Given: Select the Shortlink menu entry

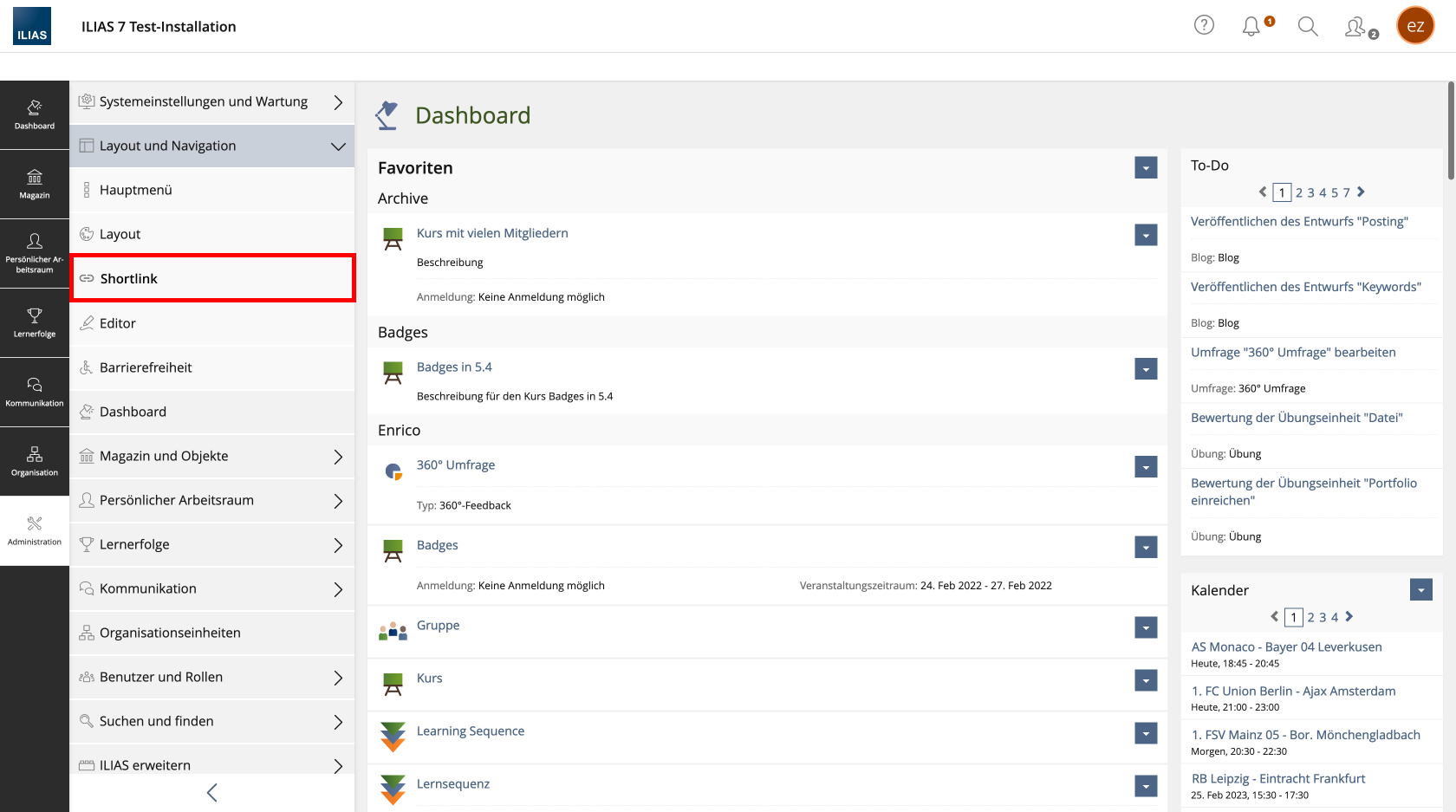Looking at the screenshot, I should point(212,278).
